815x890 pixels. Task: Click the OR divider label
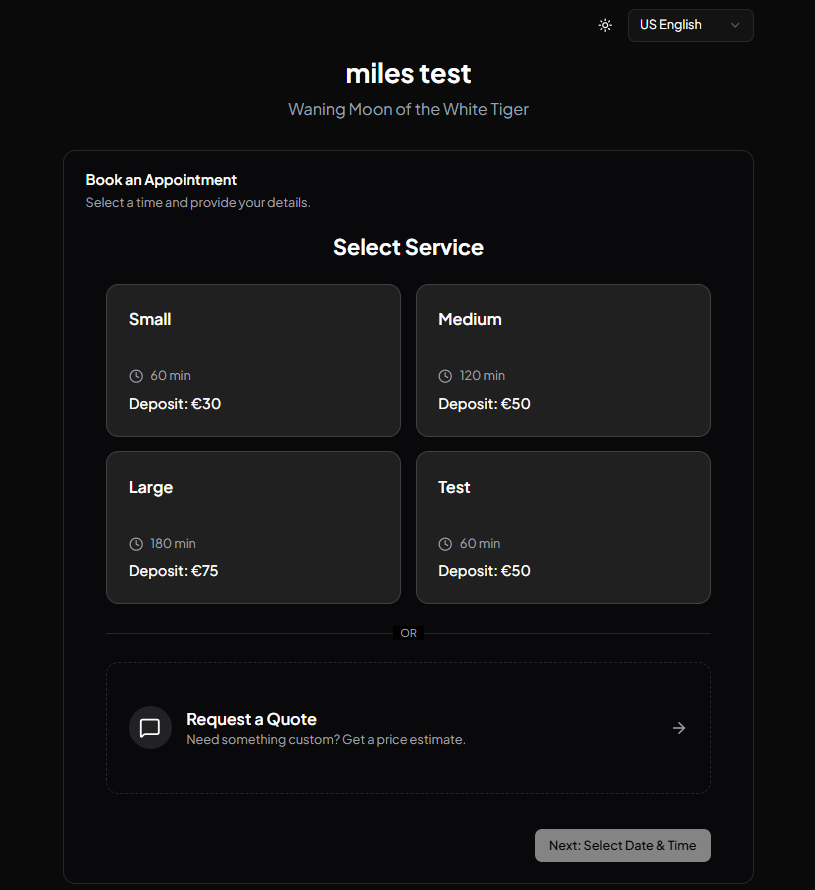(x=408, y=632)
